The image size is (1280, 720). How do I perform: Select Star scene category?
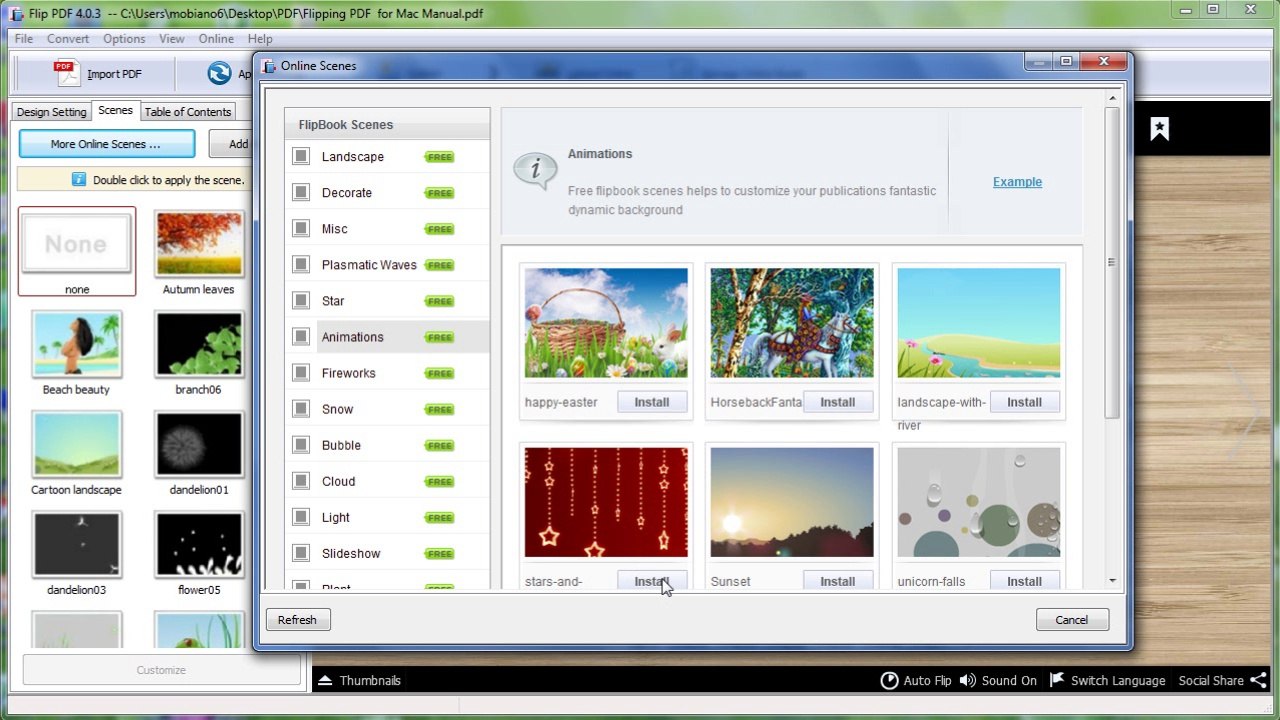coord(387,301)
